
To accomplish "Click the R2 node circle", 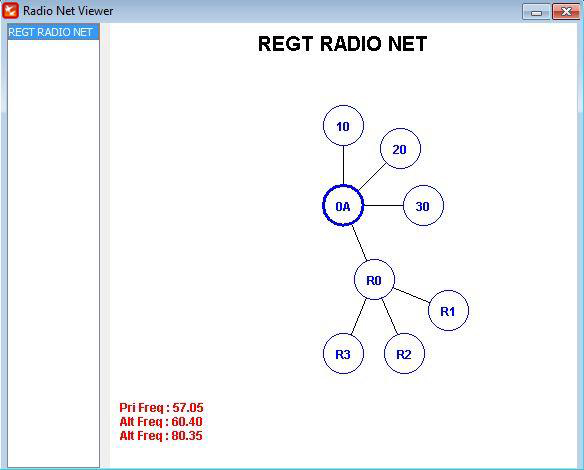I will point(404,353).
